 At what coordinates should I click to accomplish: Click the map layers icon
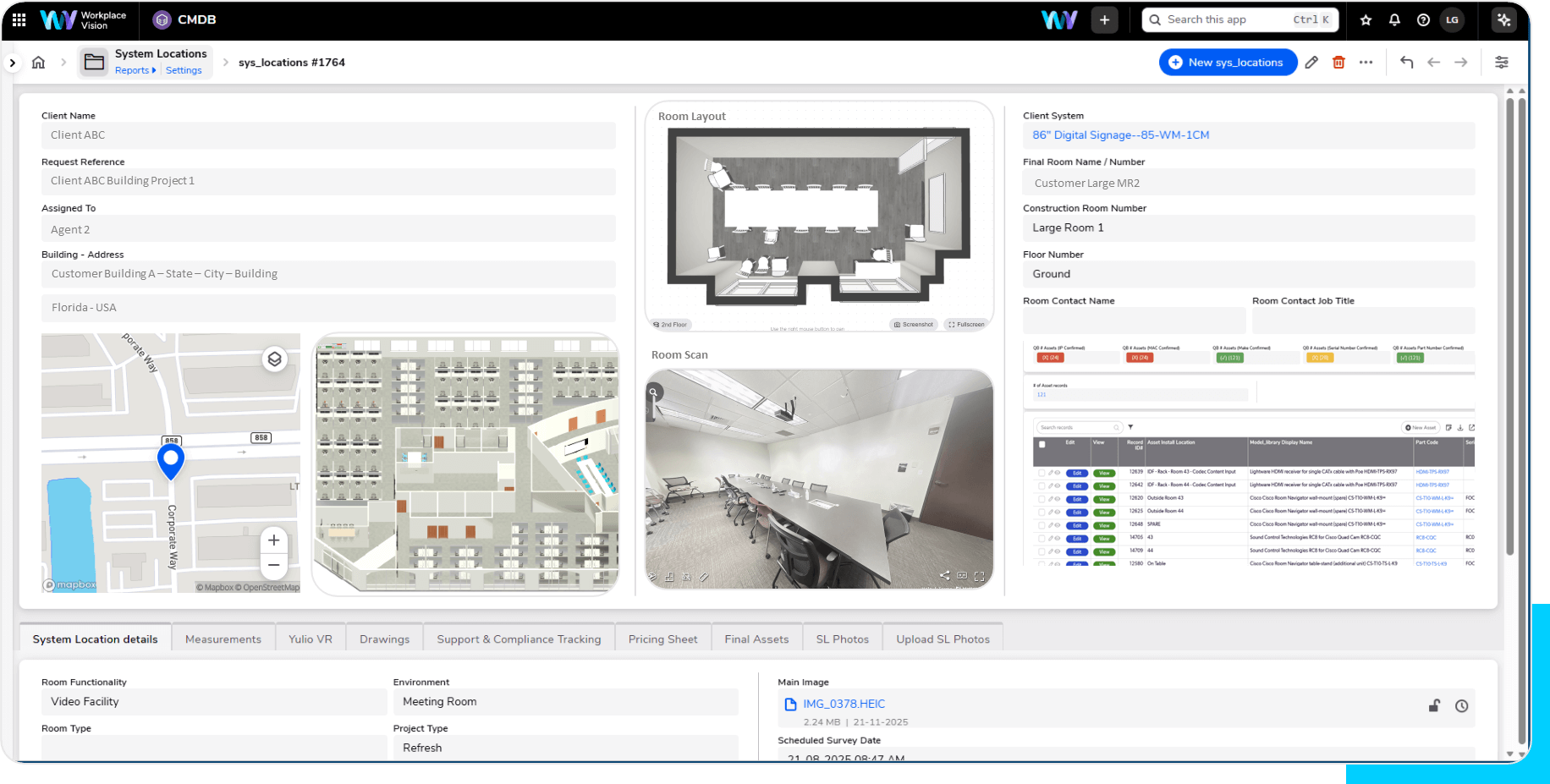tap(274, 359)
